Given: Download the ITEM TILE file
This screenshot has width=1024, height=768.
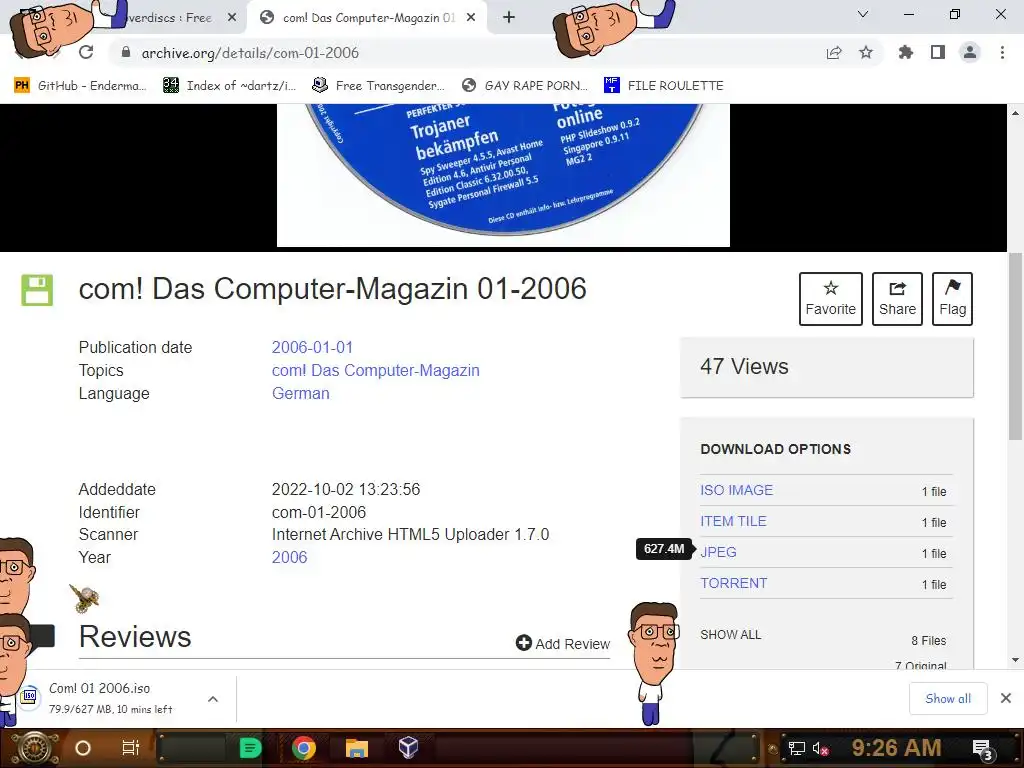Looking at the screenshot, I should (733, 521).
